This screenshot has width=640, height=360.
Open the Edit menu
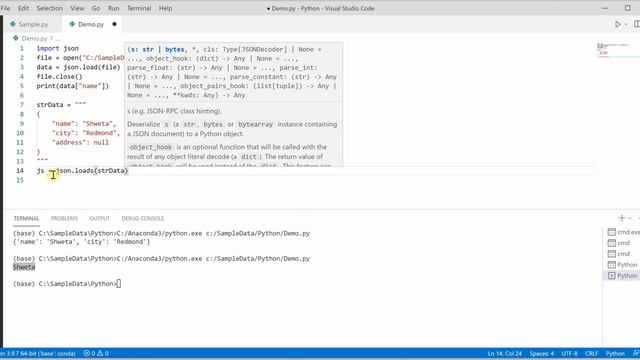click(23, 8)
